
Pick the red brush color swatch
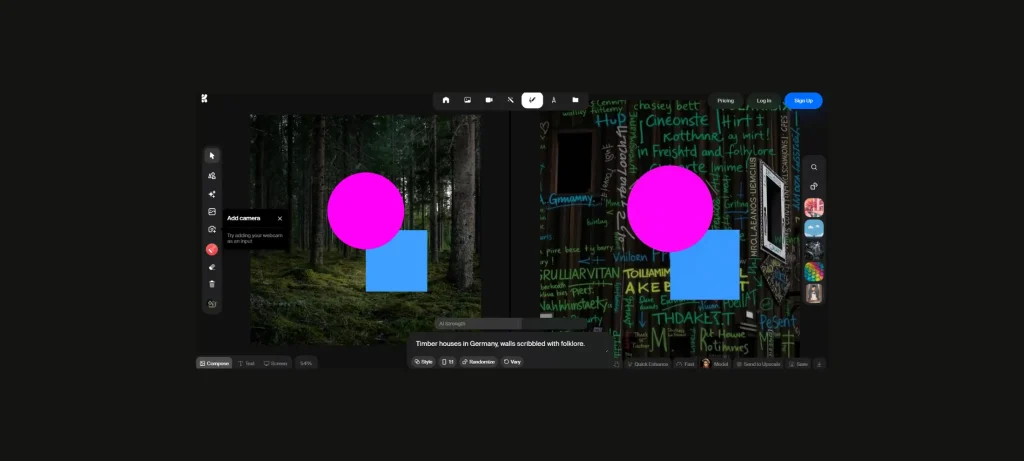click(x=212, y=249)
